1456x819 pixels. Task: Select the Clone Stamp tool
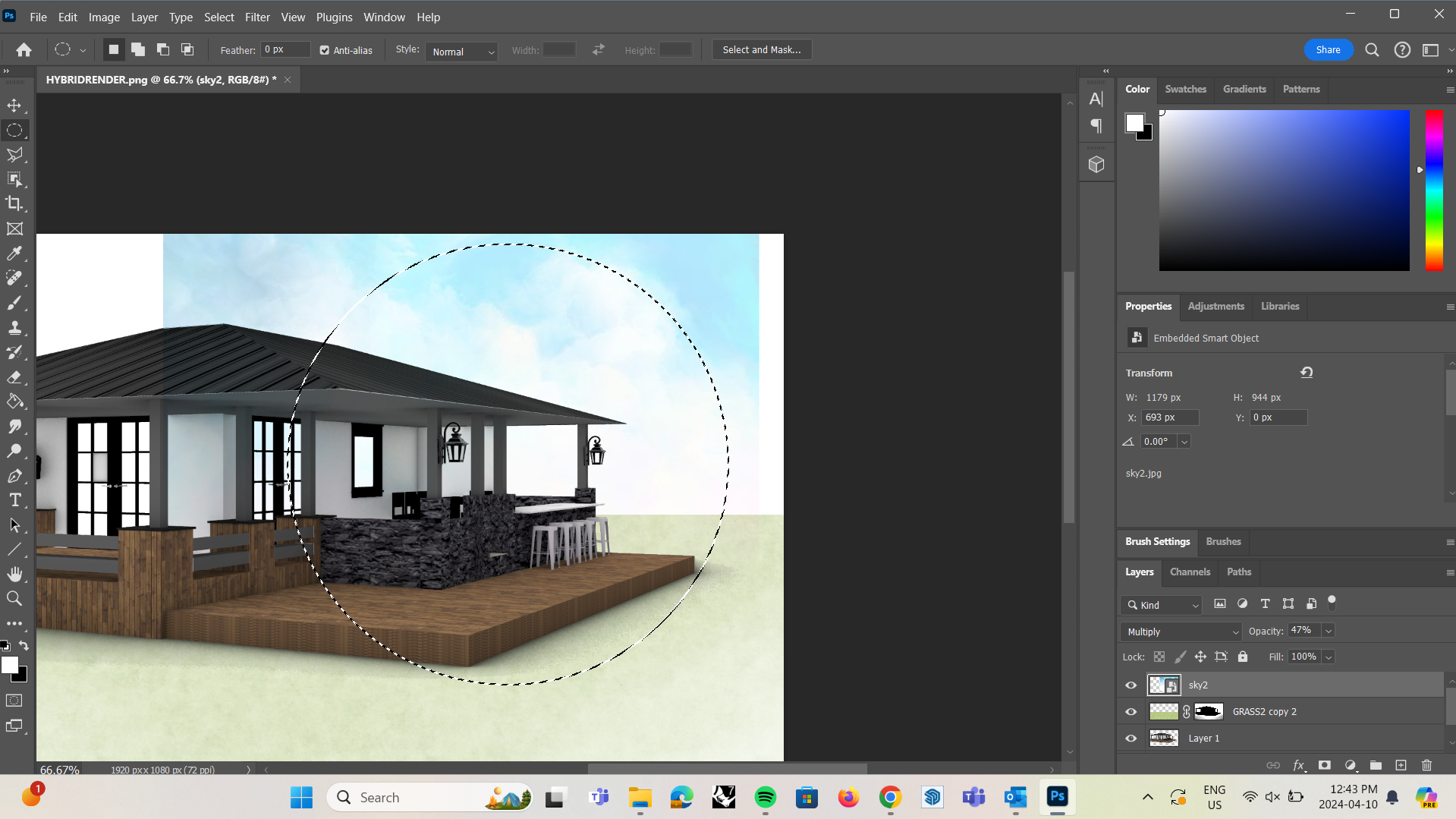tap(14, 327)
